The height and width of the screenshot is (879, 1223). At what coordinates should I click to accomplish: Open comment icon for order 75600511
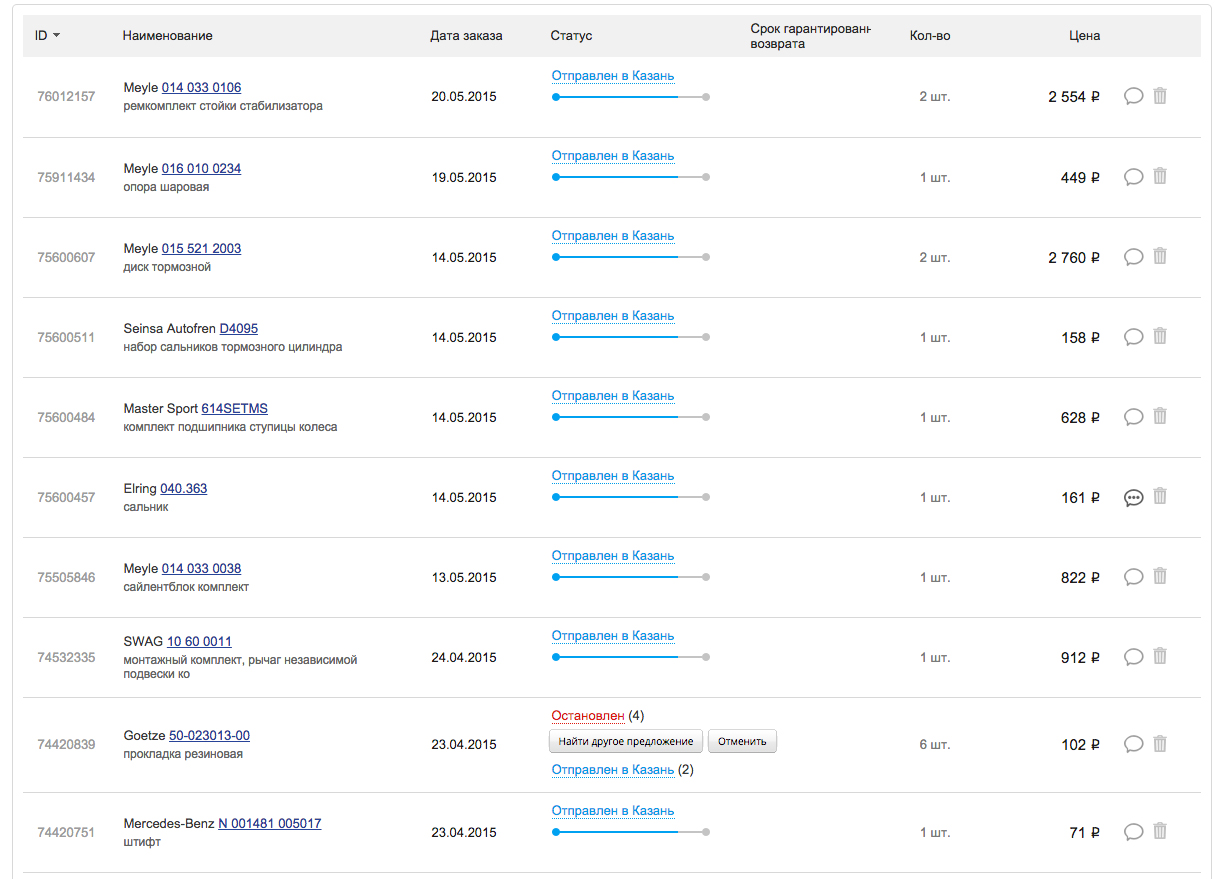coord(1133,337)
